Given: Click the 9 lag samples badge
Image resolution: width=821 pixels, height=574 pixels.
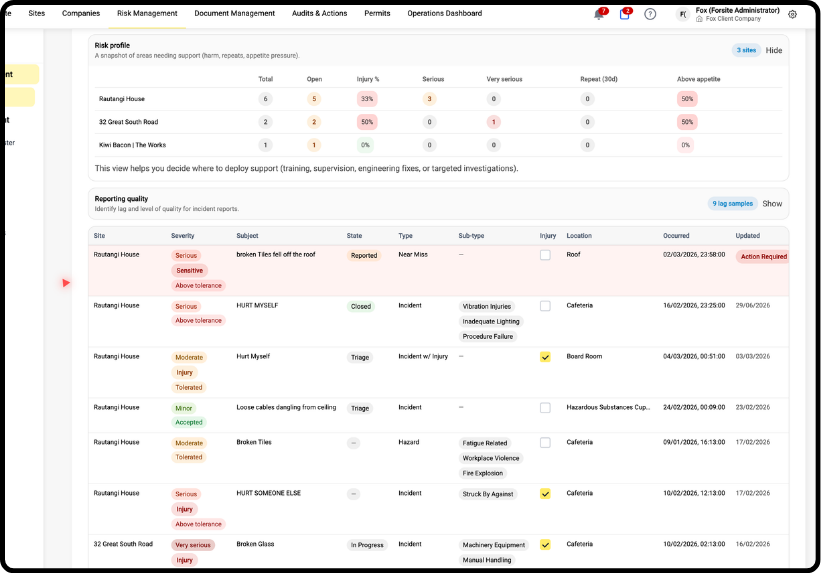Looking at the screenshot, I should pyautogui.click(x=732, y=204).
